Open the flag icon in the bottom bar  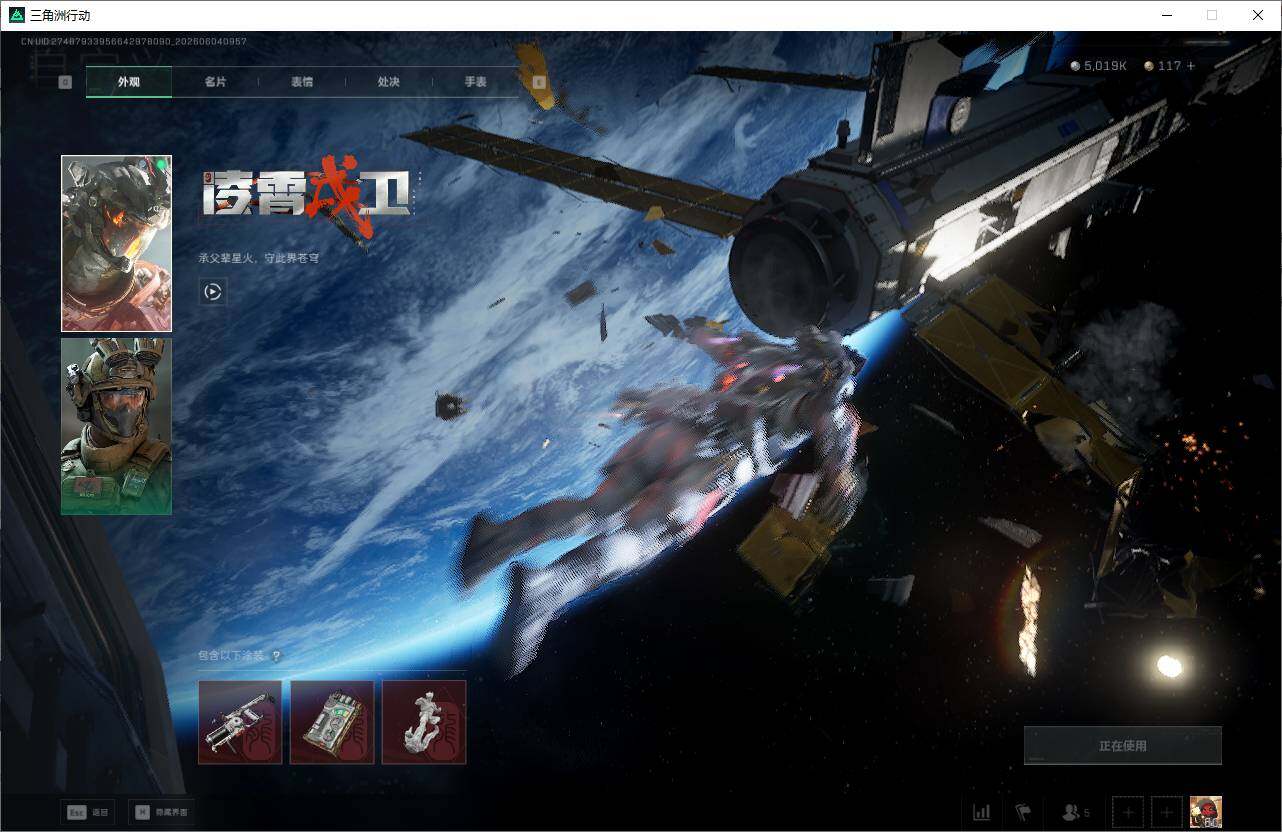1023,812
